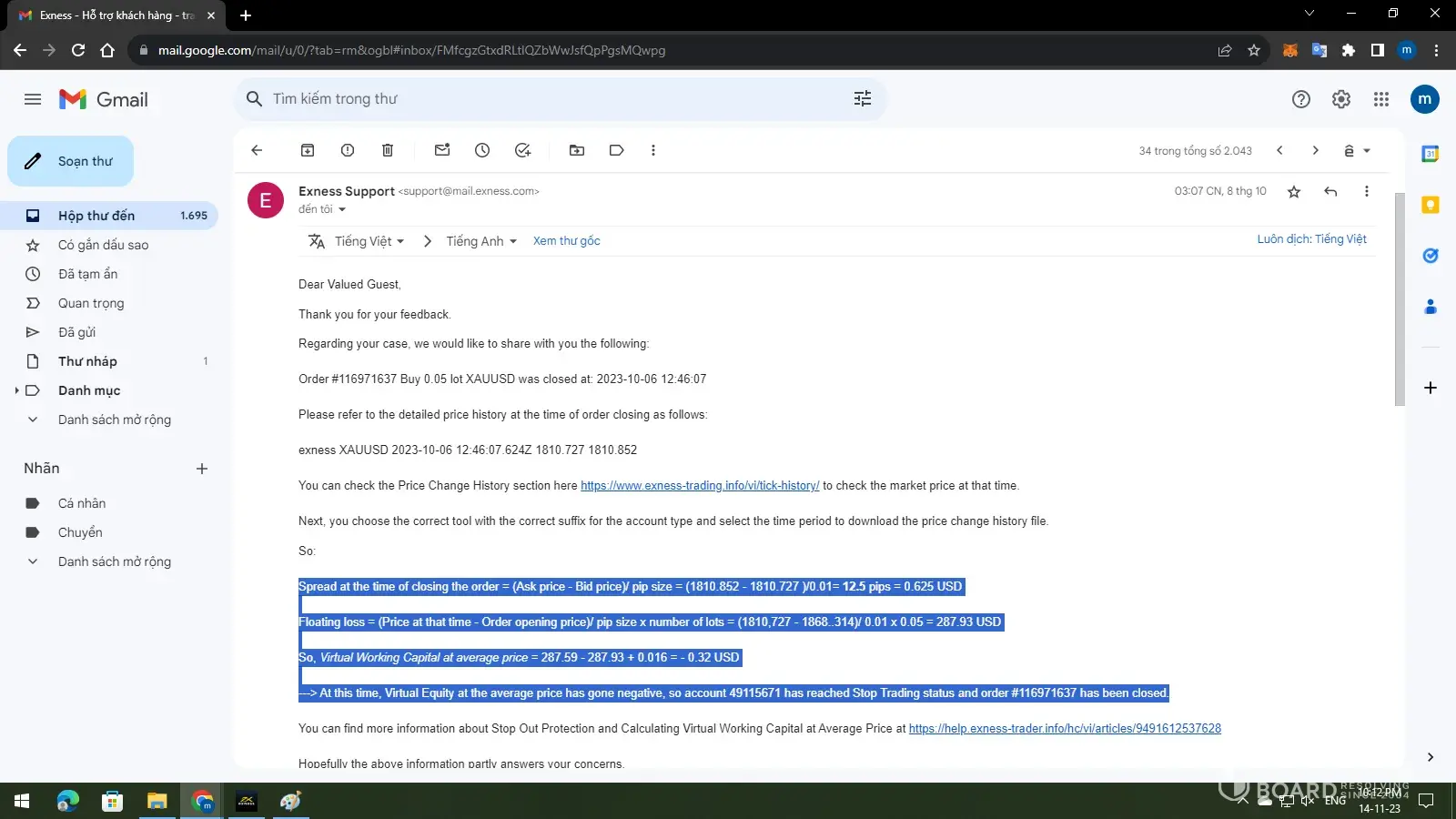The image size is (1456, 819).
Task: Archive this email using the toolbar icon
Action: coord(308,150)
